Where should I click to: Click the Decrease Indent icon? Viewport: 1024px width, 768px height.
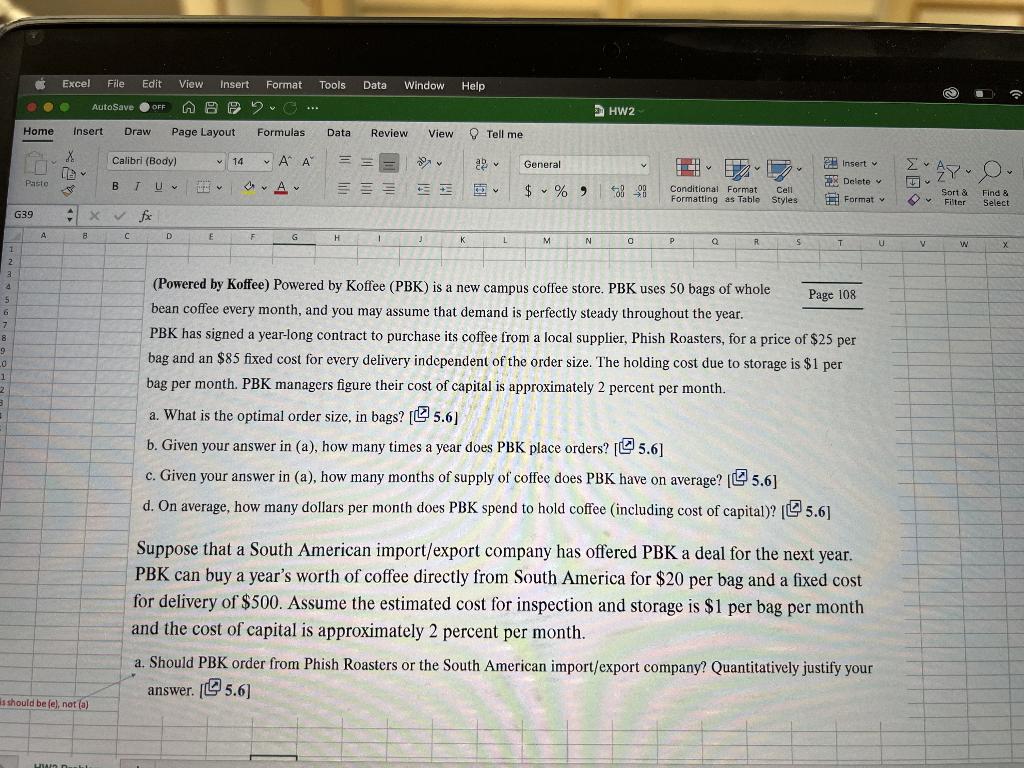click(x=424, y=189)
